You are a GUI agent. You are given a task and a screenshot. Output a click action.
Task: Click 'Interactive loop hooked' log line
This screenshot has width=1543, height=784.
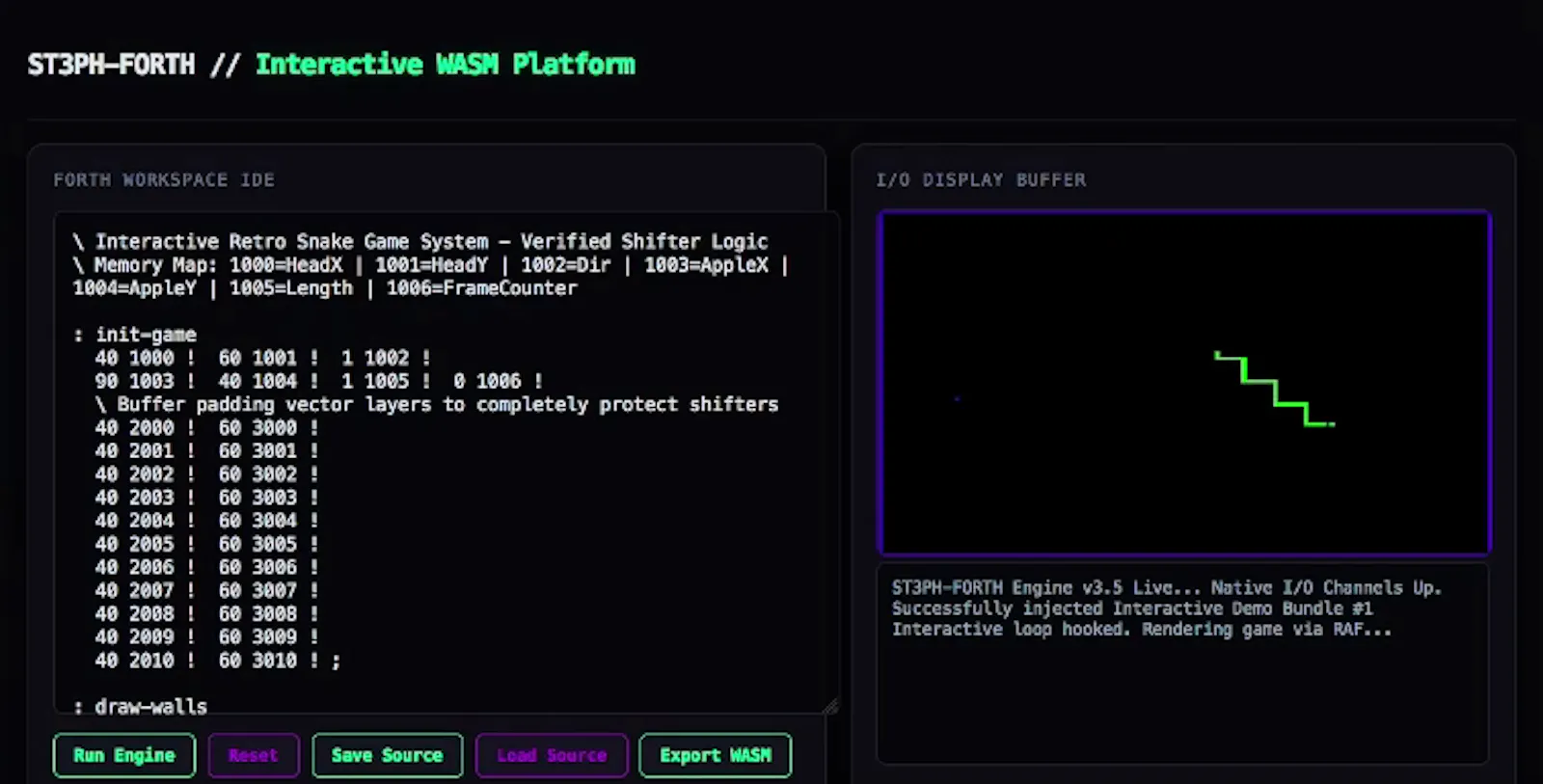pyautogui.click(x=1142, y=629)
